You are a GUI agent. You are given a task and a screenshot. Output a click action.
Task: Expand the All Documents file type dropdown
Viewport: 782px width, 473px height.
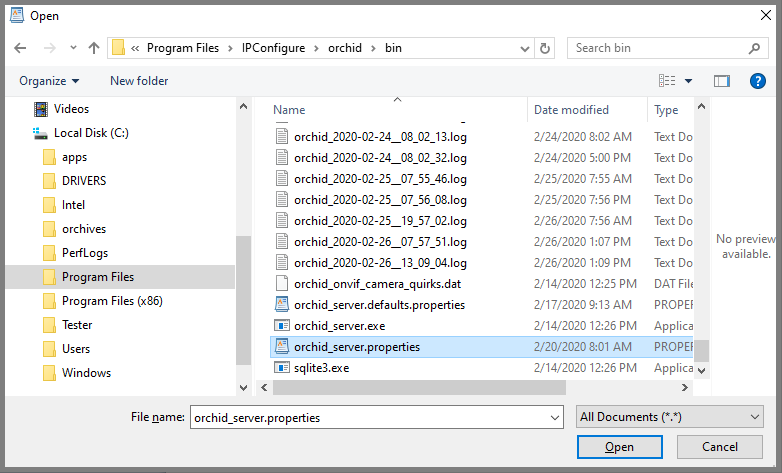669,416
